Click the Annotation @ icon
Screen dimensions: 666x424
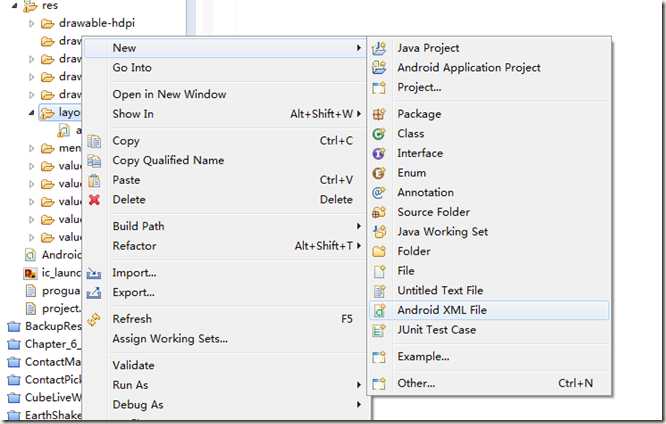[x=379, y=192]
